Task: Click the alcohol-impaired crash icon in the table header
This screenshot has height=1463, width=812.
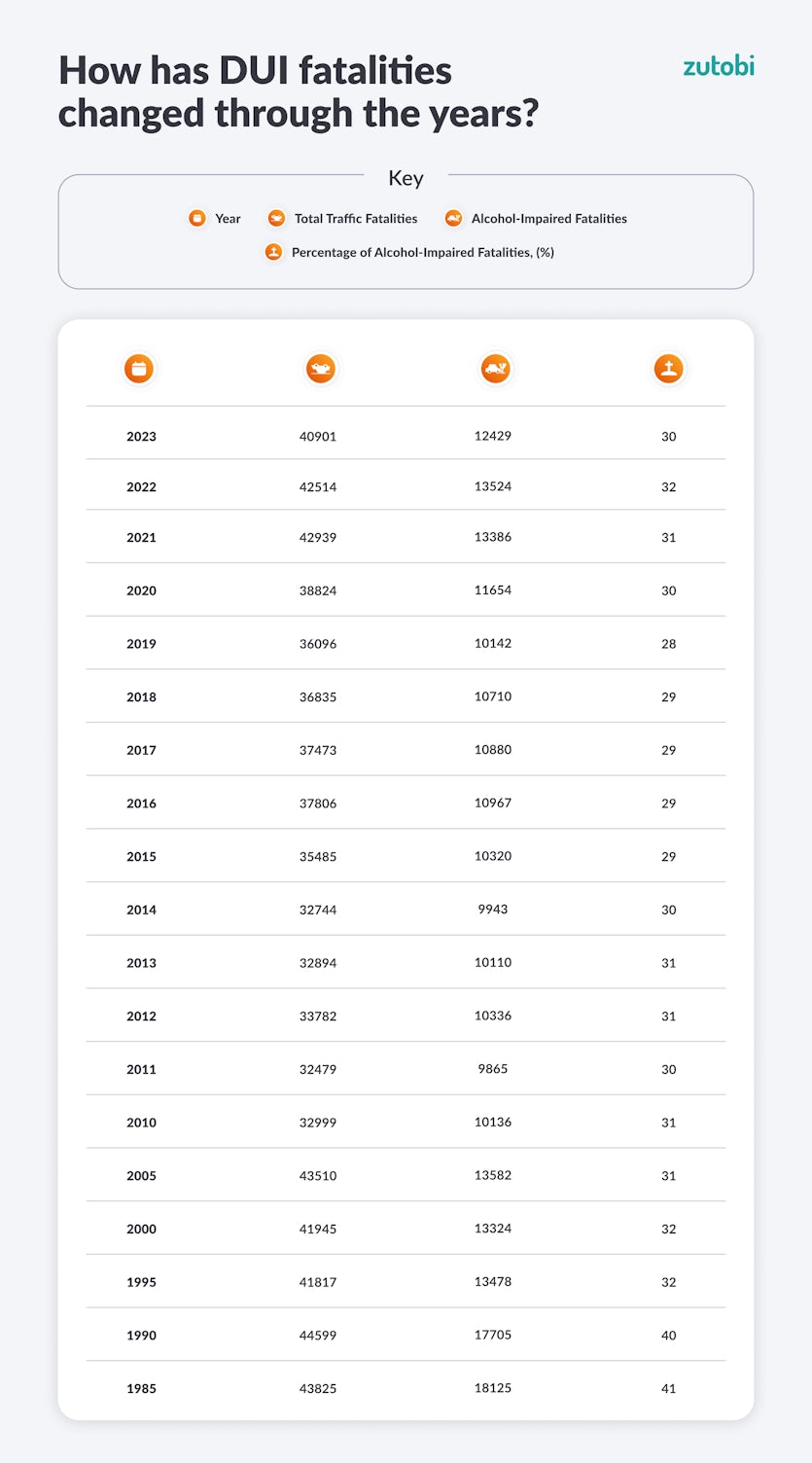Action: (495, 369)
